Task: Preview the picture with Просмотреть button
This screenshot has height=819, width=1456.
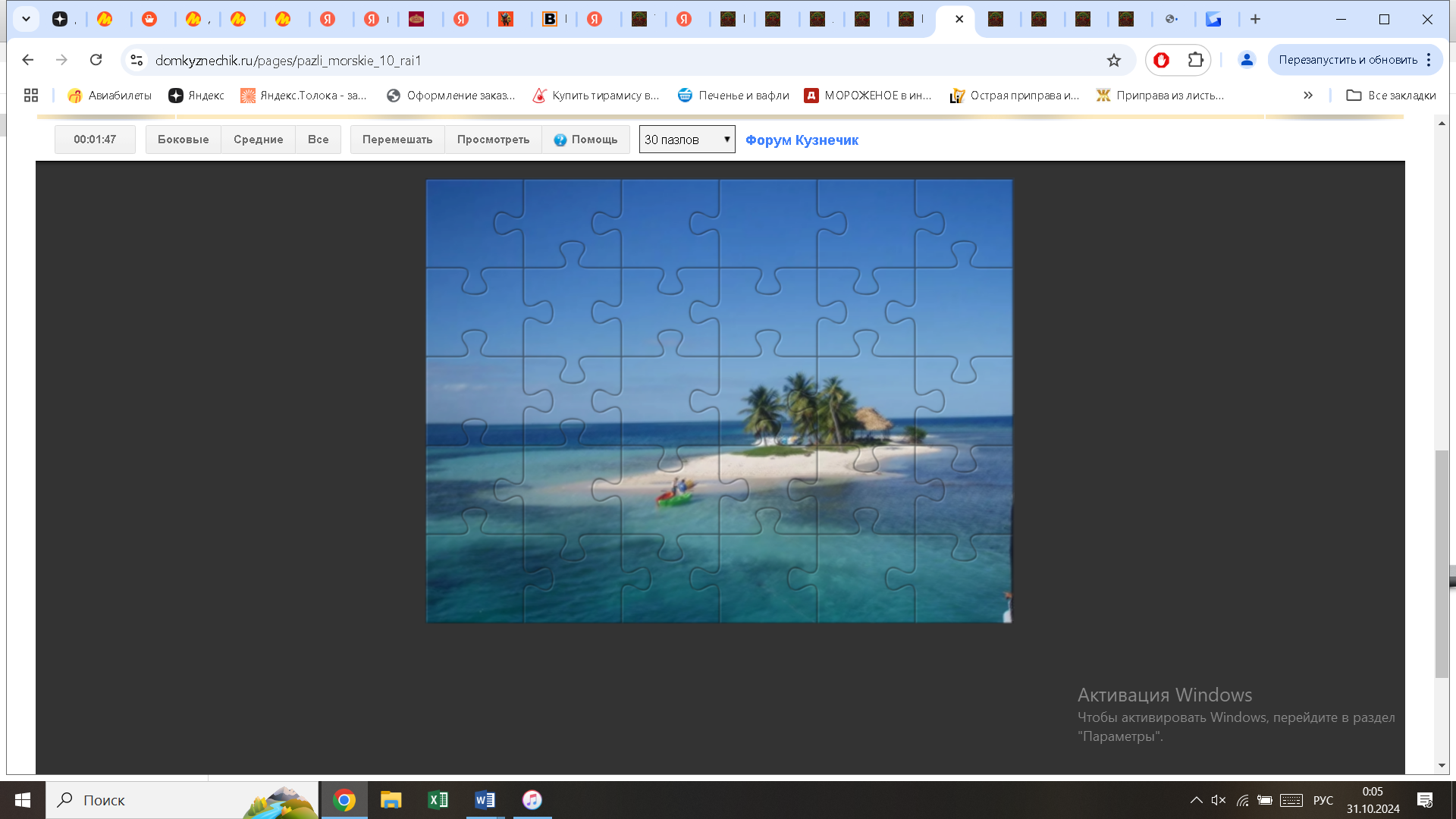Action: (x=493, y=140)
